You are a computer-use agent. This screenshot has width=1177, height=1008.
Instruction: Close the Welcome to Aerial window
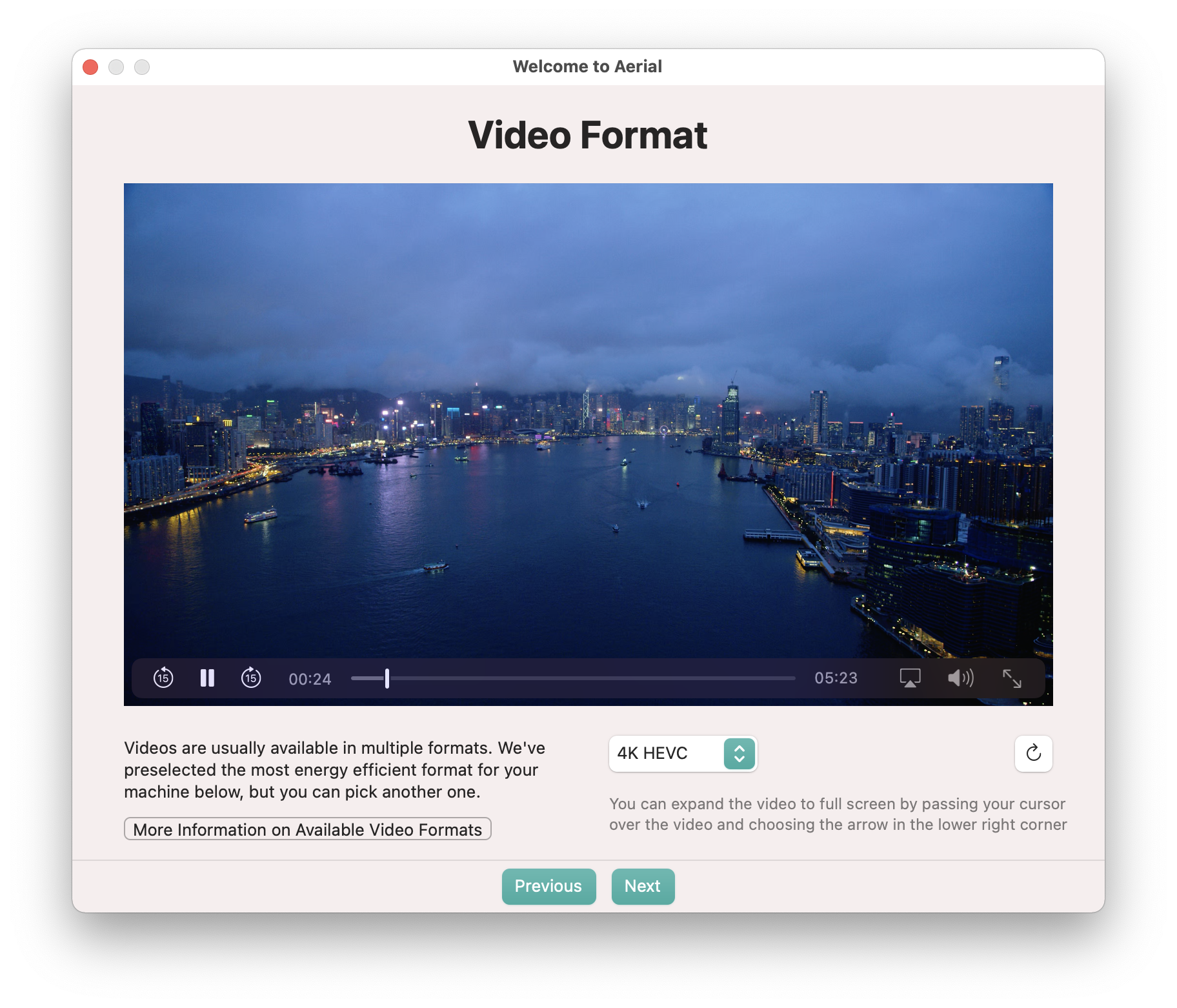pos(90,67)
